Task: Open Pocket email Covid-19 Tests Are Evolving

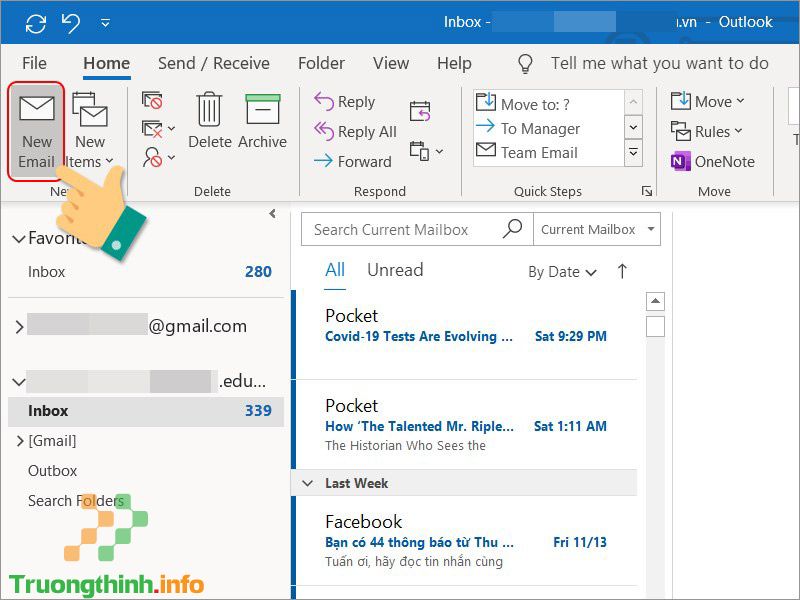Action: point(466,335)
